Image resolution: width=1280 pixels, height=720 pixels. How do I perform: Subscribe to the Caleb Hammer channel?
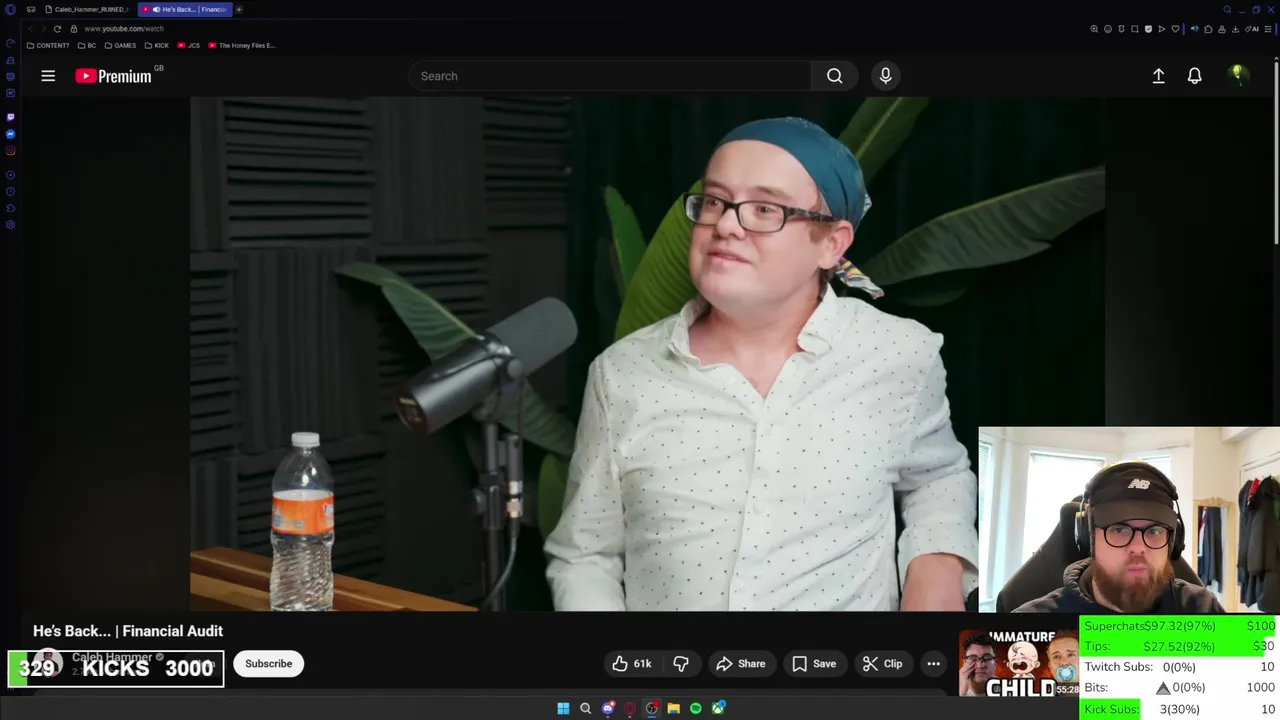[x=268, y=664]
